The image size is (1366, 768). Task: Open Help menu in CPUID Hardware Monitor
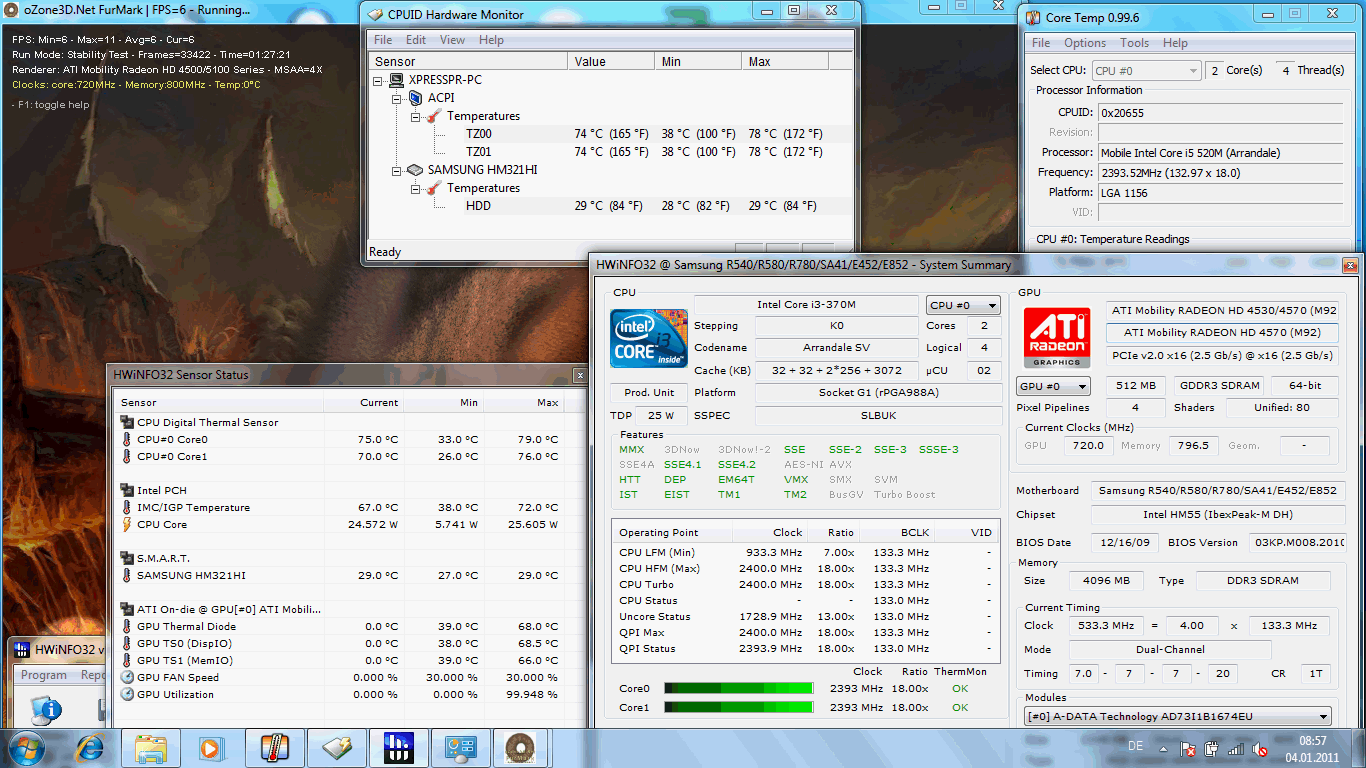click(x=491, y=40)
